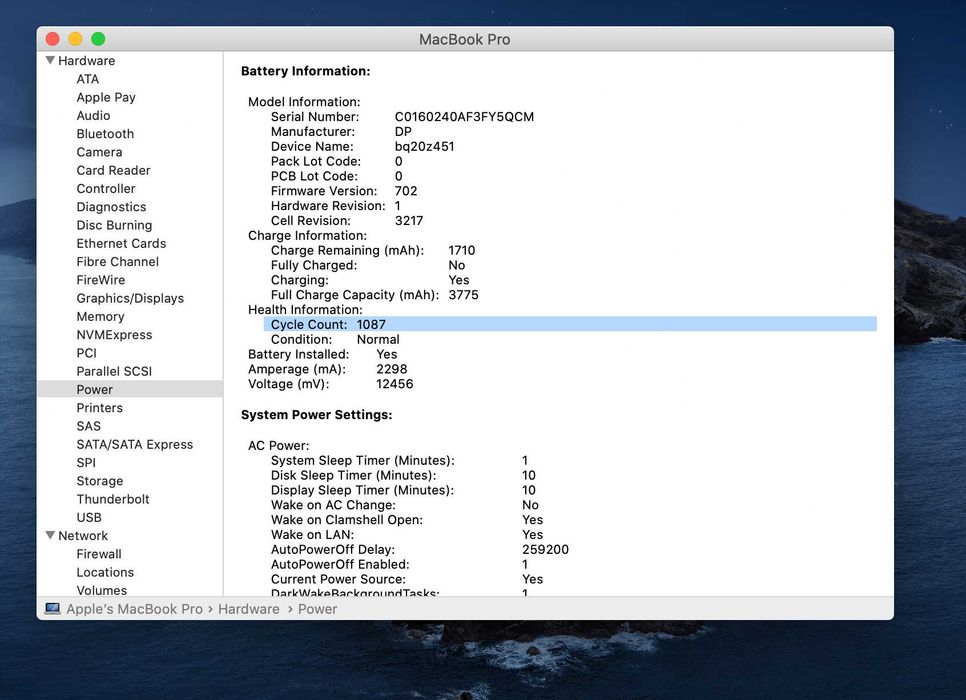Image resolution: width=966 pixels, height=700 pixels.
Task: Click Power in the path bar
Action: [317, 609]
